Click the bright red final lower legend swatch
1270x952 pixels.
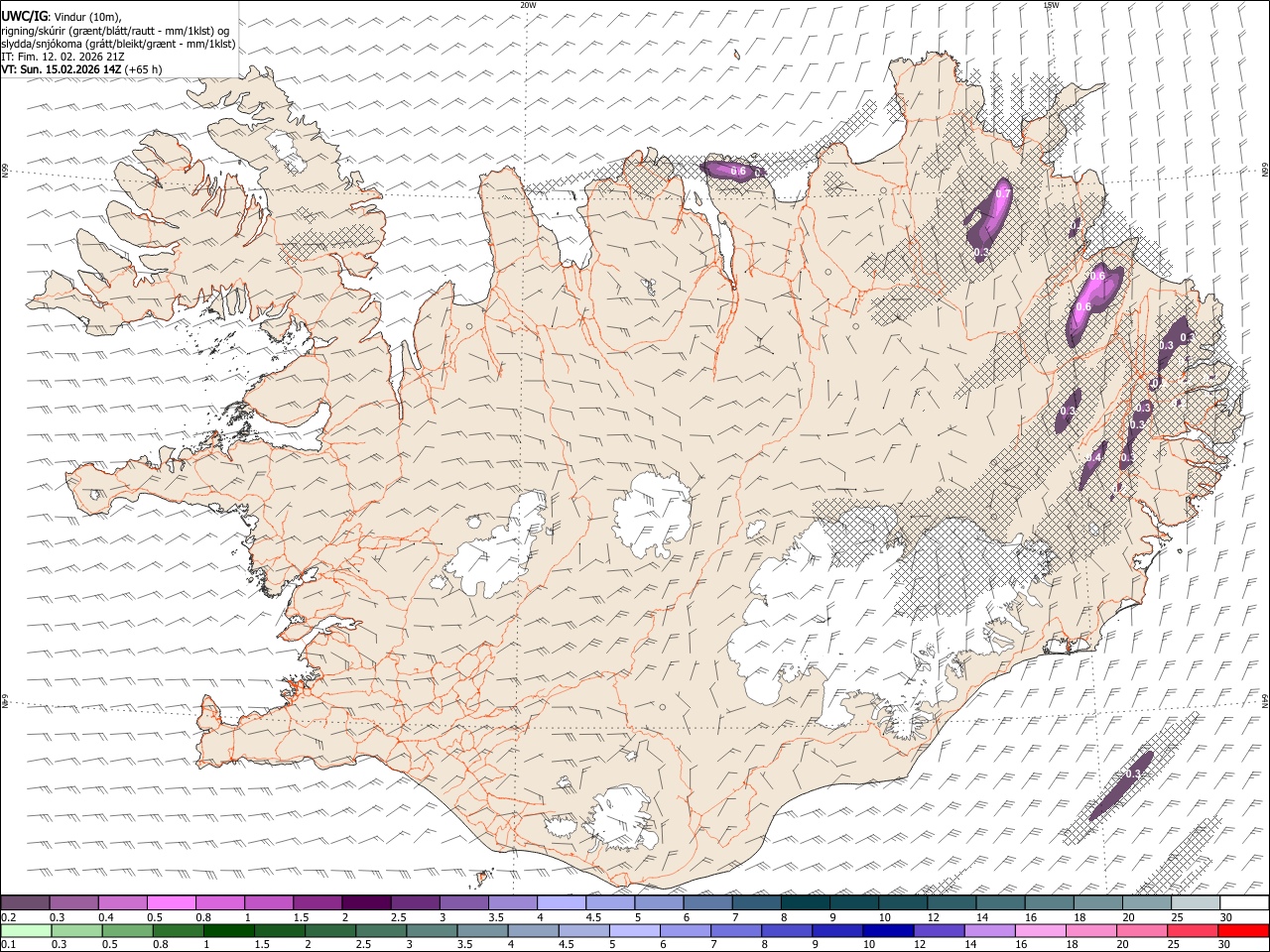[x=1242, y=931]
